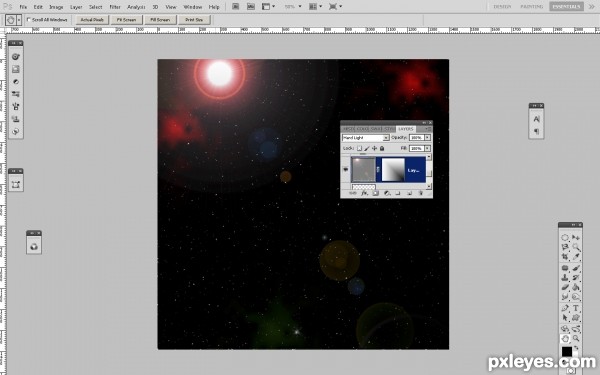Viewport: 600px width, 375px height.
Task: Swap foreground and background colors
Action: click(x=576, y=347)
